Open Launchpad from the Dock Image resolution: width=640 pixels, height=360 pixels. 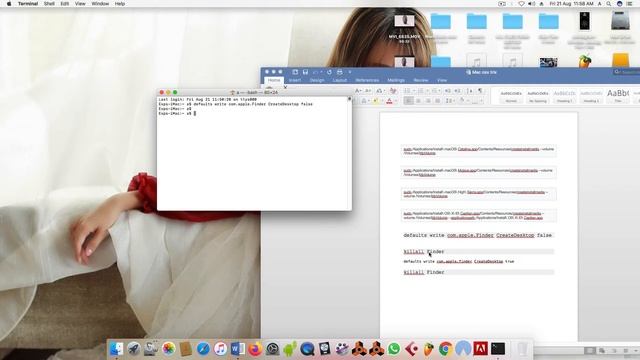134,349
